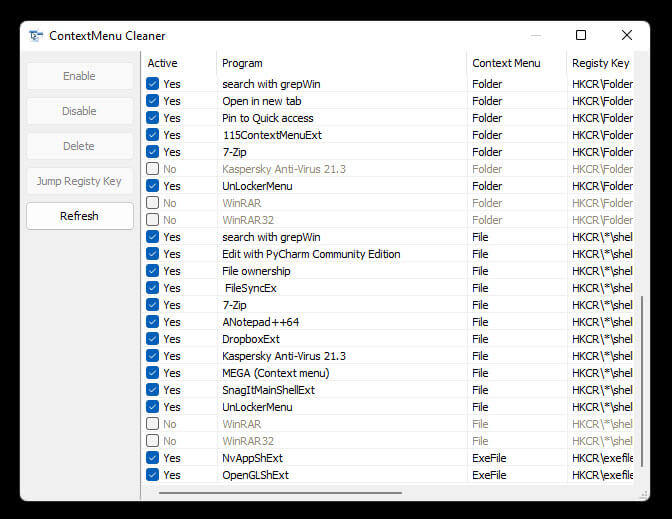The image size is (672, 519).
Task: Uncheck the 115ContextMenuExt checkbox
Action: click(x=153, y=135)
